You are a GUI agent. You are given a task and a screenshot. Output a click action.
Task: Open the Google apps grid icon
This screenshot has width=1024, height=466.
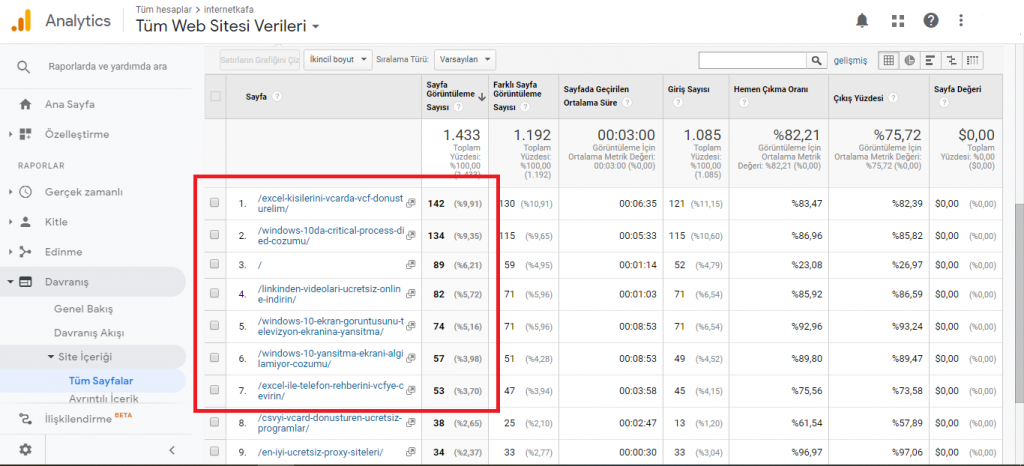pos(898,21)
